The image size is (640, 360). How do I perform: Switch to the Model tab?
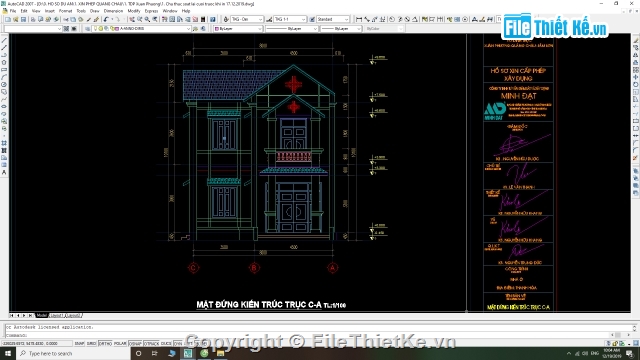41,316
